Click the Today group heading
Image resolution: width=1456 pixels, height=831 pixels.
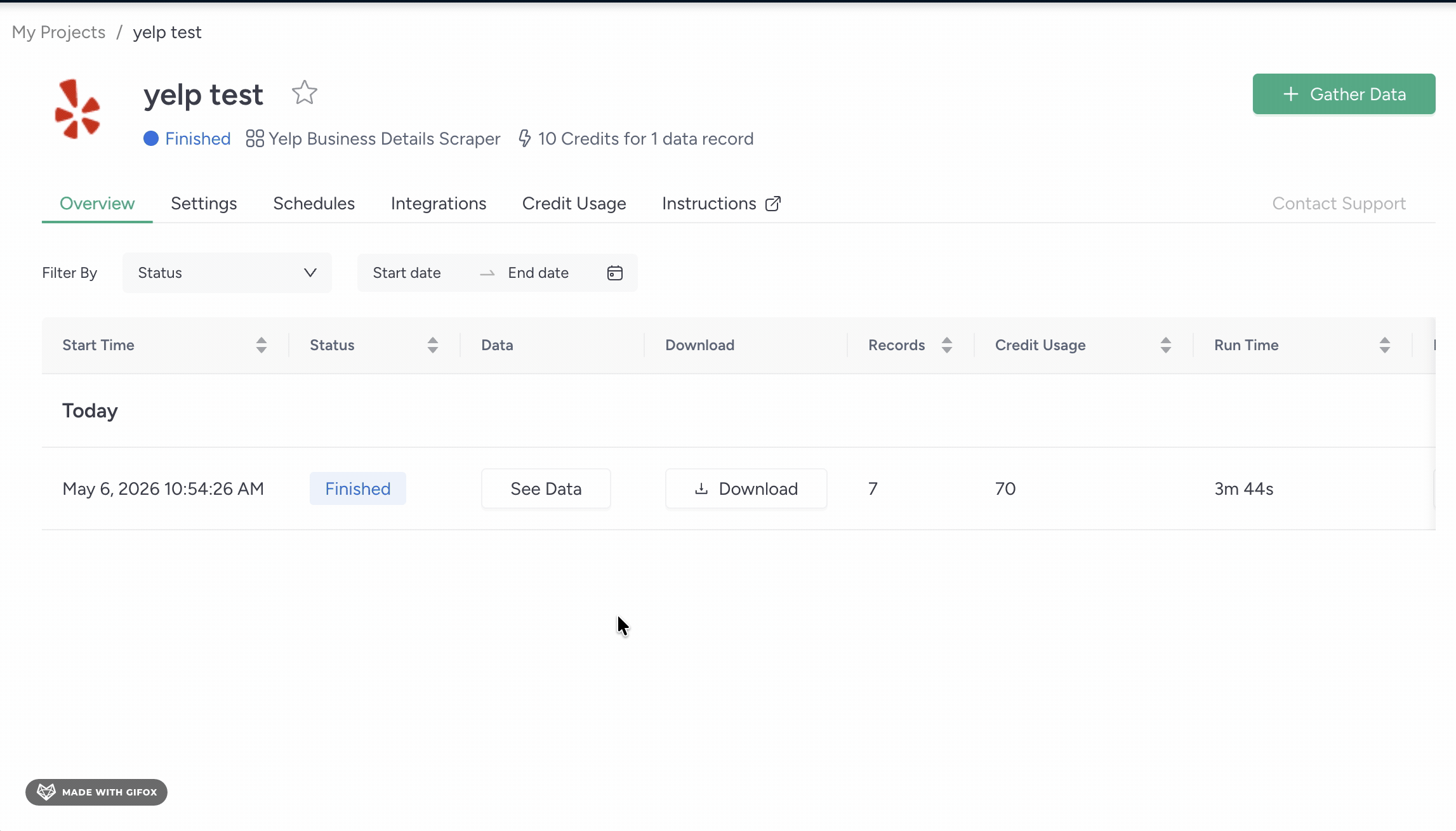click(x=90, y=410)
